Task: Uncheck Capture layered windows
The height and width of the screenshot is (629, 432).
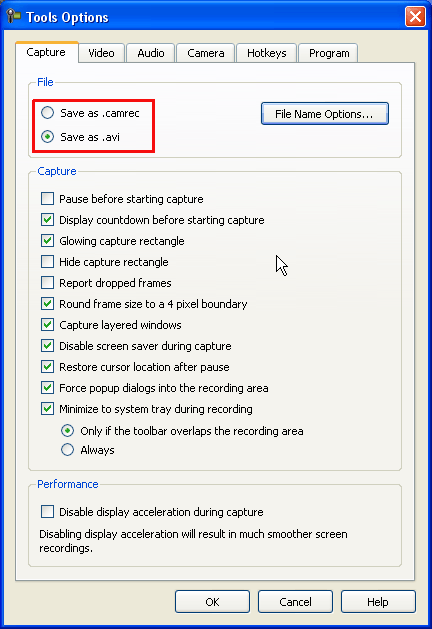Action: tap(47, 325)
